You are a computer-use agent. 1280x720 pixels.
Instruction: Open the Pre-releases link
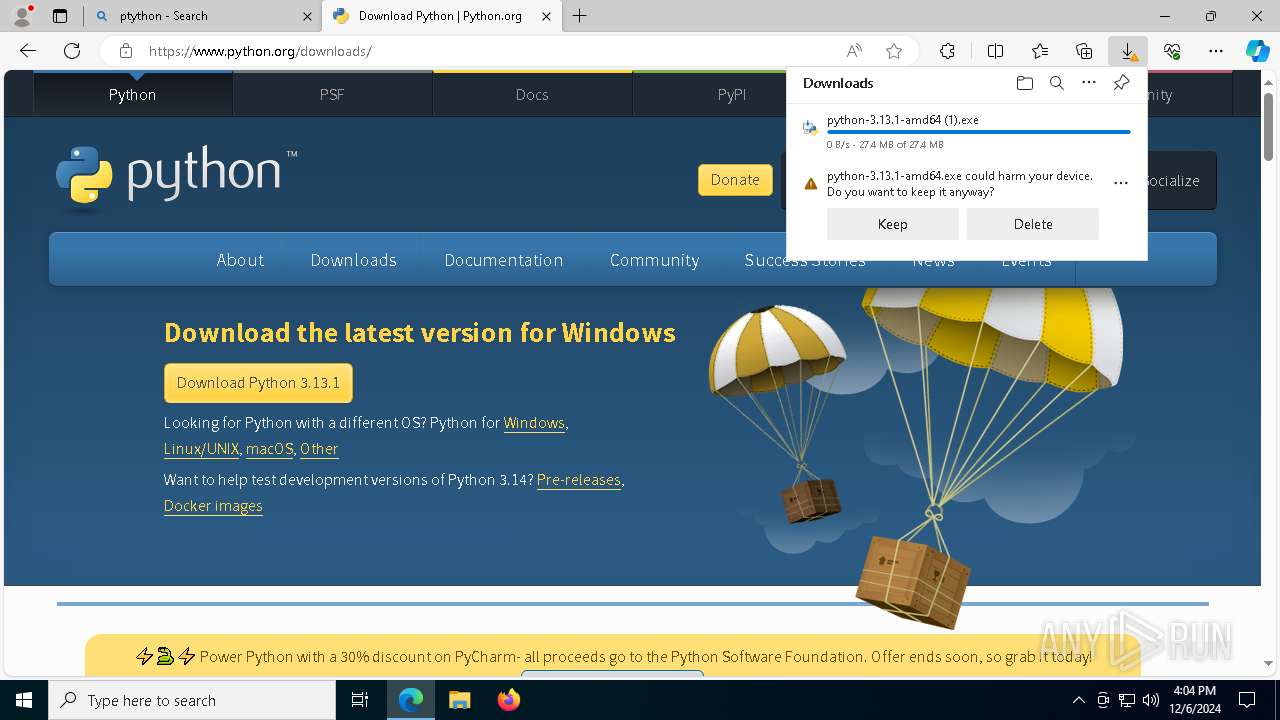(579, 480)
